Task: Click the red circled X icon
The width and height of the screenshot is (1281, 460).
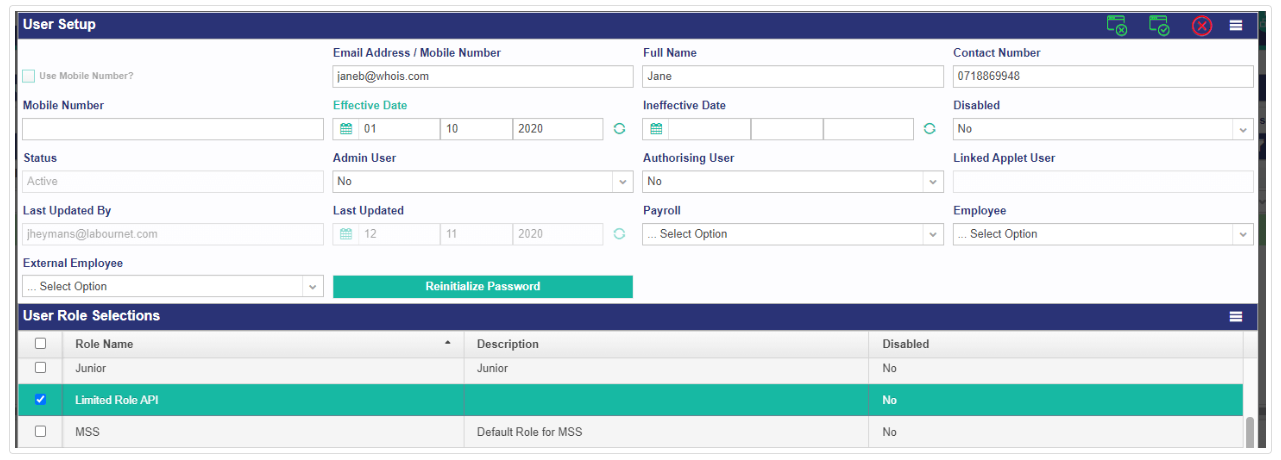Action: (1202, 26)
